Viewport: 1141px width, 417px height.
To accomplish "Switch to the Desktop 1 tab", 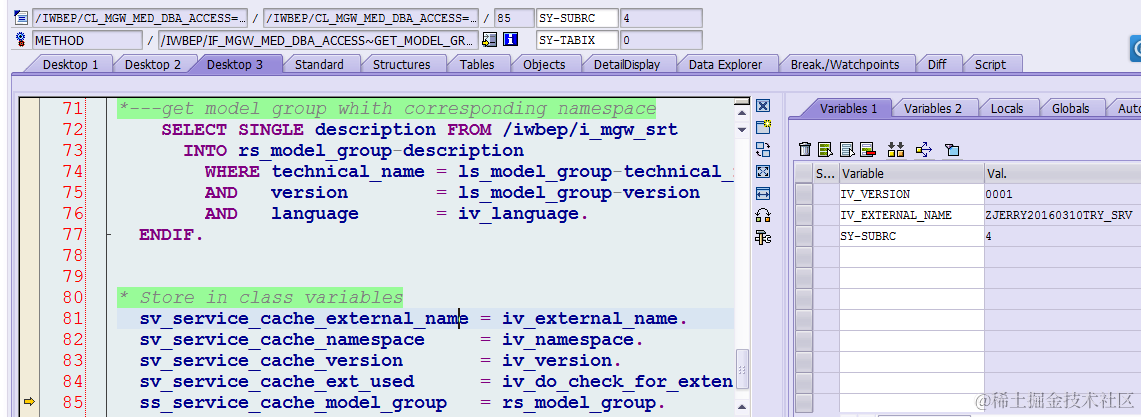I will pyautogui.click(x=71, y=64).
